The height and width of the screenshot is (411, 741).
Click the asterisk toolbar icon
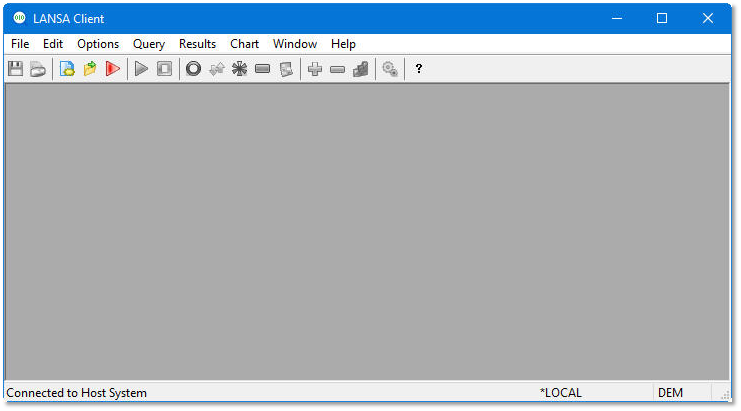[239, 69]
